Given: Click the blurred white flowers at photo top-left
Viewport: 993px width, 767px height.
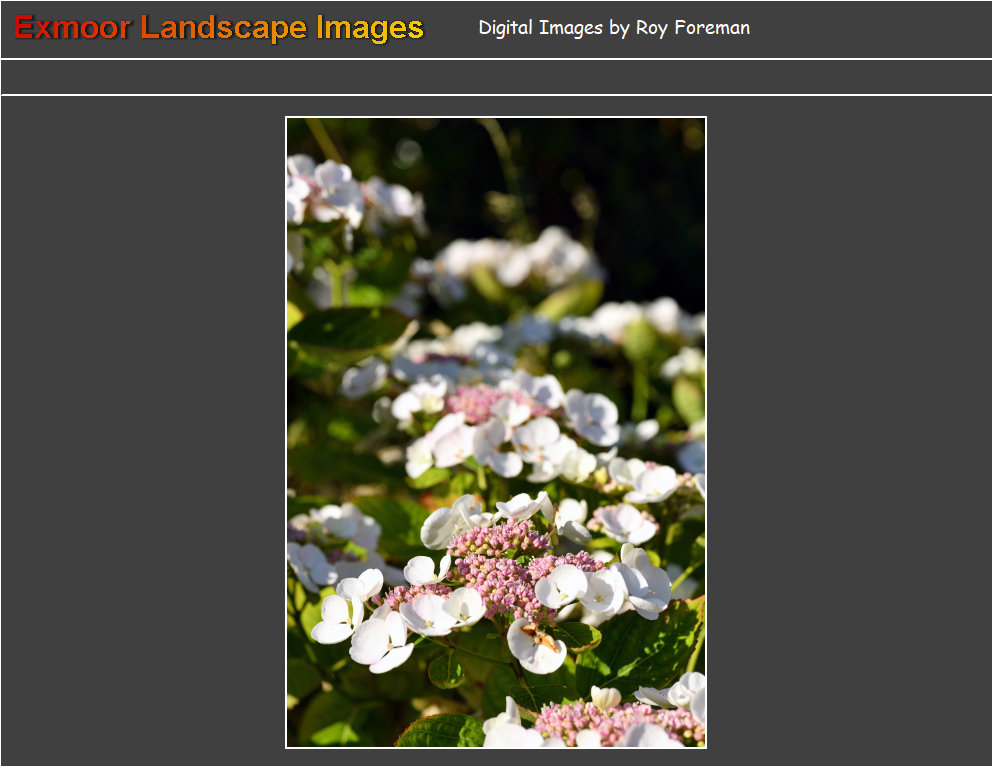Looking at the screenshot, I should pyautogui.click(x=330, y=190).
